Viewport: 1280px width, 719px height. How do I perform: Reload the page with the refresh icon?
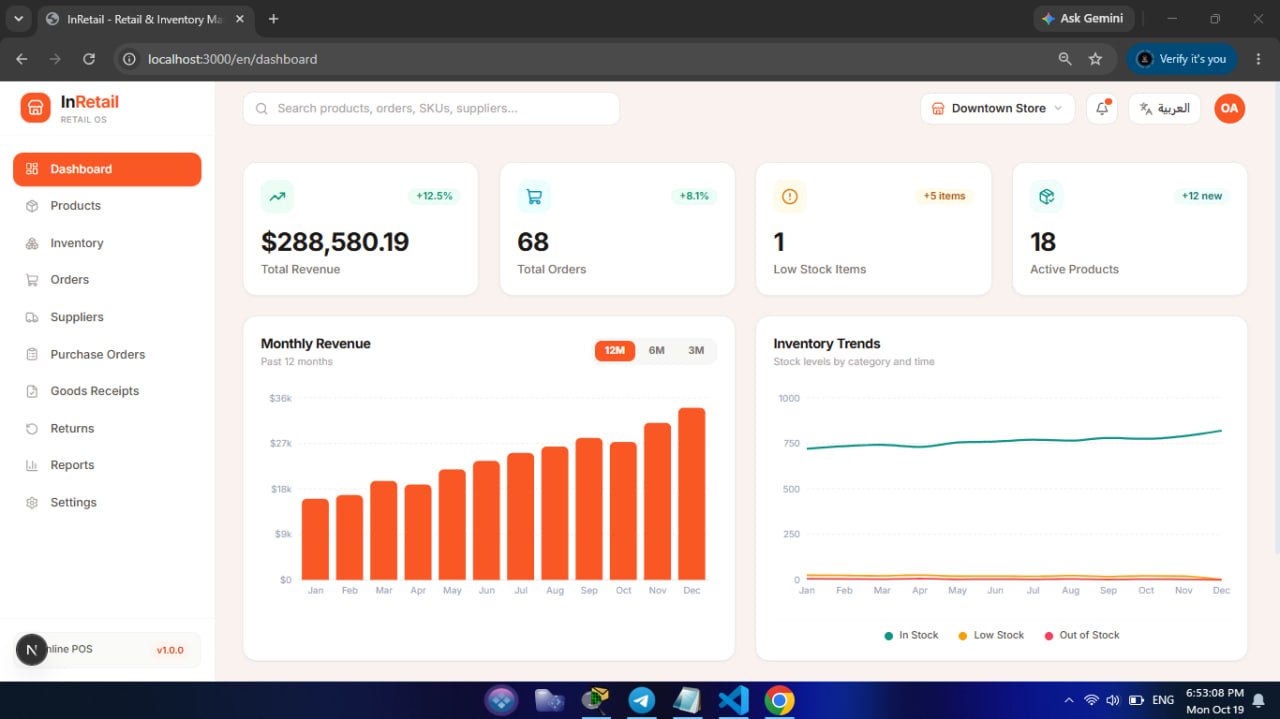(x=89, y=59)
